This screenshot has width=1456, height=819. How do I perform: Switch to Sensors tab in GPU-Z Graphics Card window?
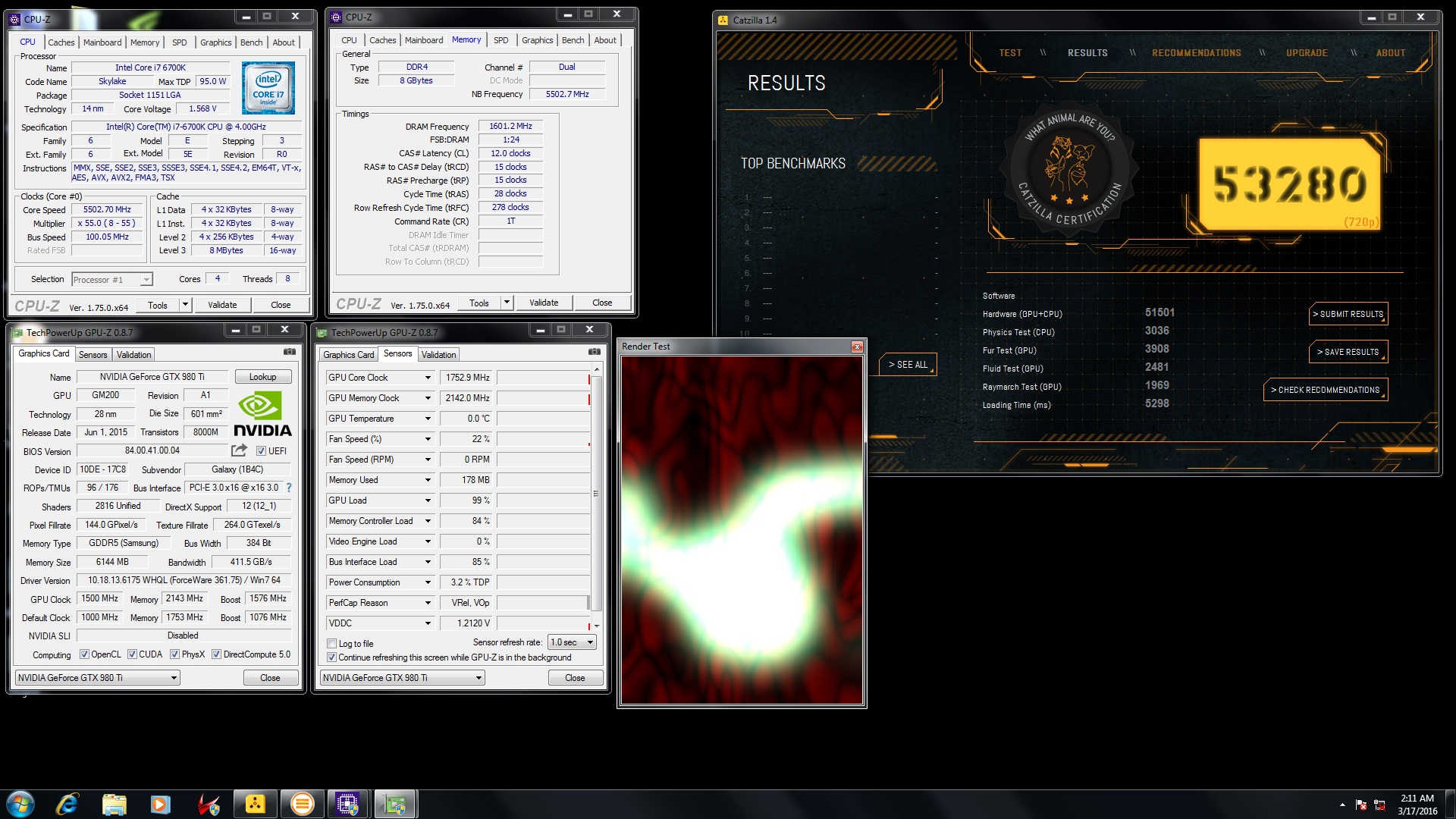coord(93,355)
